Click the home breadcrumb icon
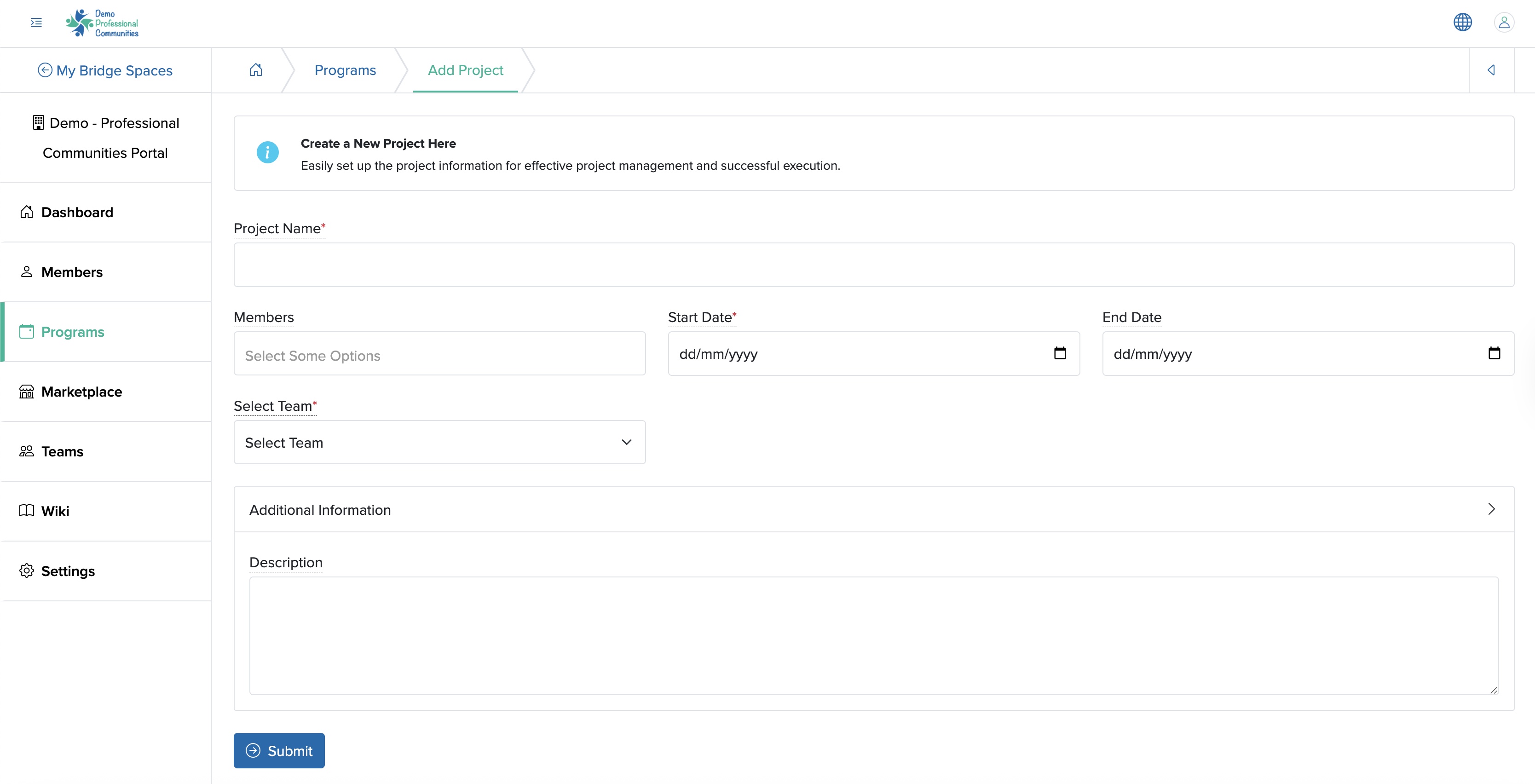This screenshot has height=784, width=1535. 256,69
